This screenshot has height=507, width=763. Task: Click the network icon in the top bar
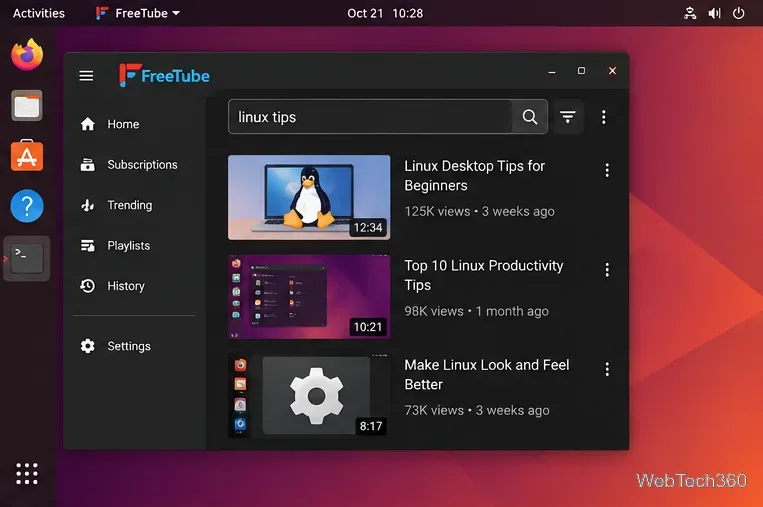tap(690, 13)
